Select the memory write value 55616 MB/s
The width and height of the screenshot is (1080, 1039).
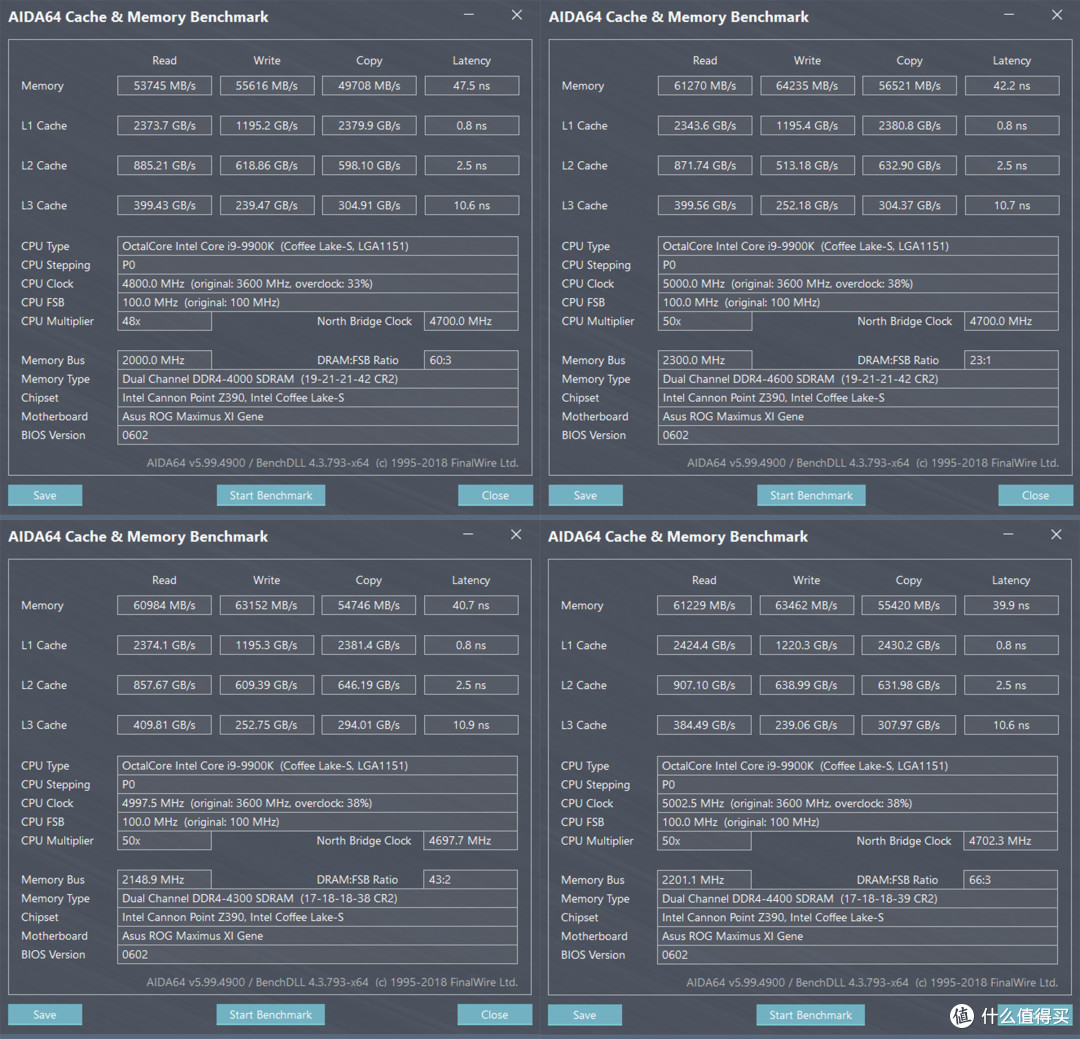click(267, 86)
